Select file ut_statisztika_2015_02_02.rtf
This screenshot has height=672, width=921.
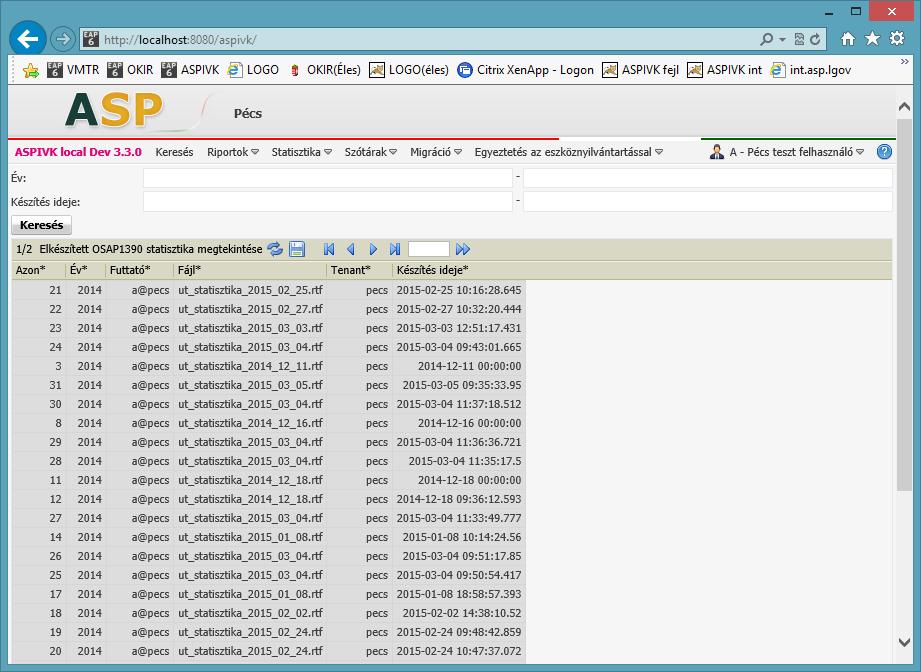pyautogui.click(x=250, y=613)
